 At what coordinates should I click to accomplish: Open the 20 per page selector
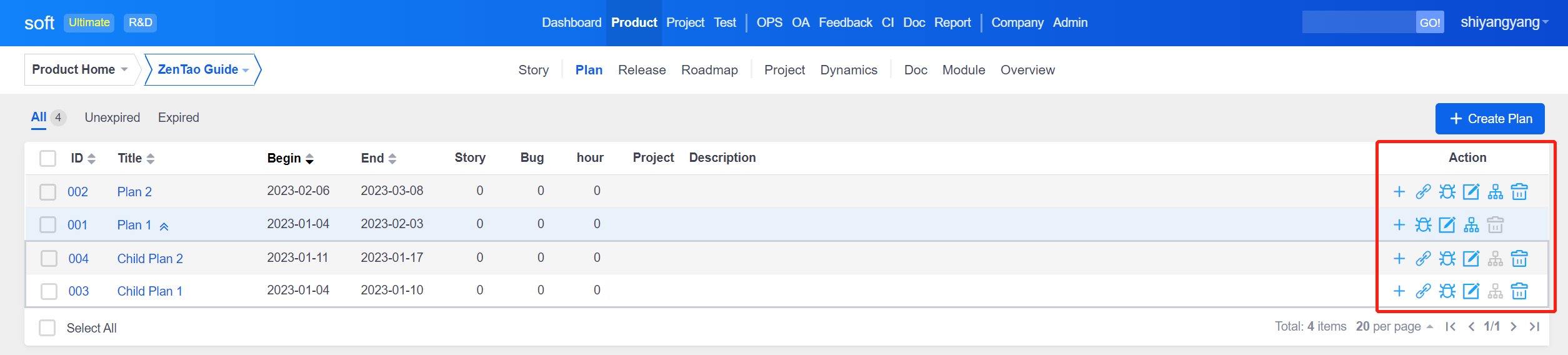tap(1394, 327)
